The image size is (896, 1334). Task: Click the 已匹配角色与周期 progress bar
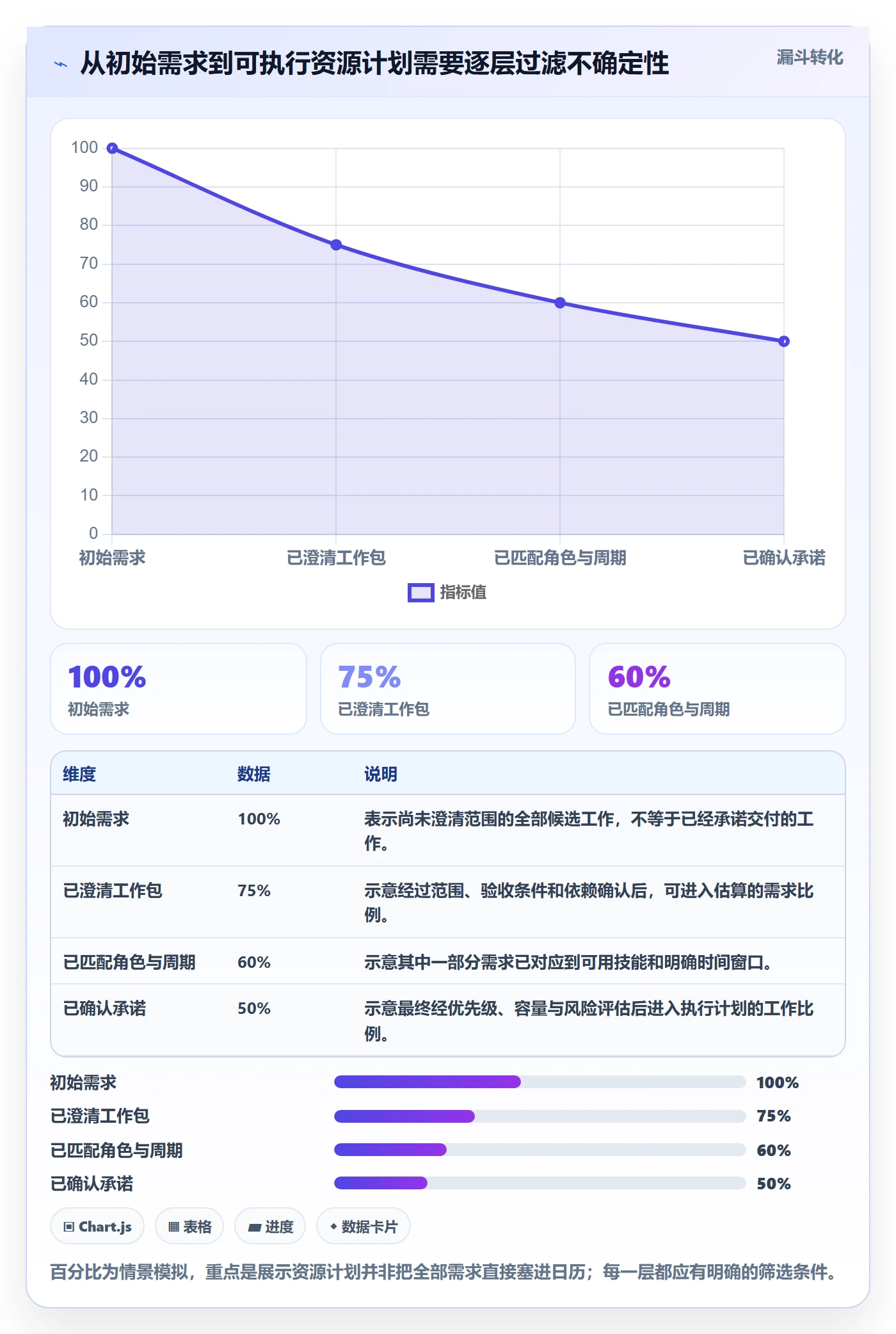(x=540, y=1150)
